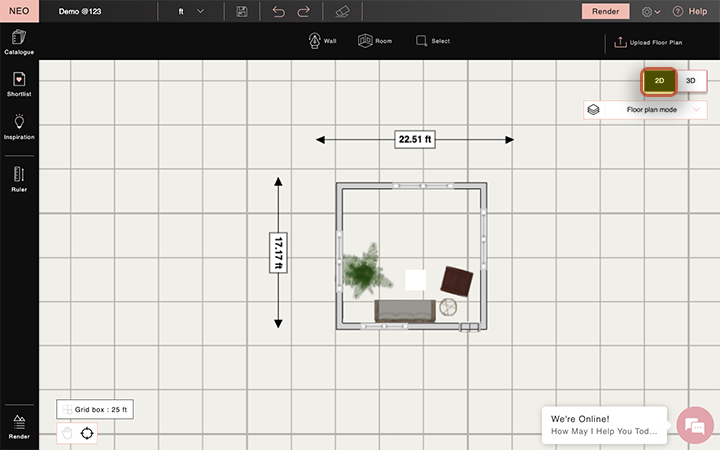Open the Shortlist panel
The height and width of the screenshot is (450, 720).
point(19,84)
